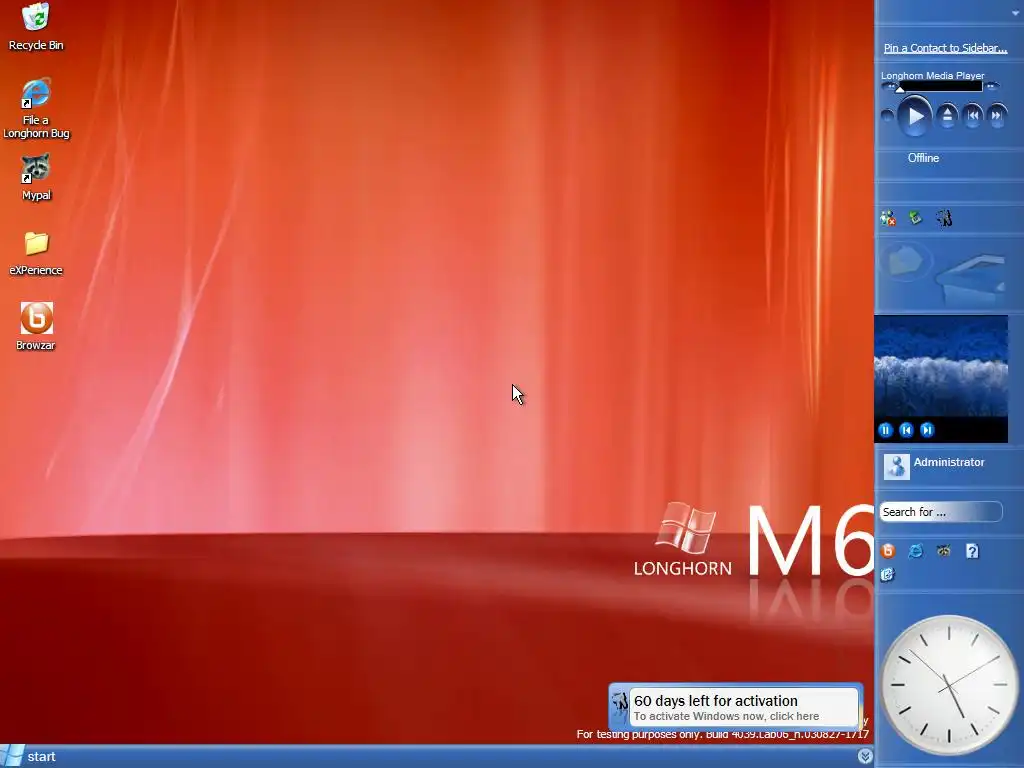The image size is (1024, 768).
Task: Launch Browzar from the desktop
Action: point(36,327)
